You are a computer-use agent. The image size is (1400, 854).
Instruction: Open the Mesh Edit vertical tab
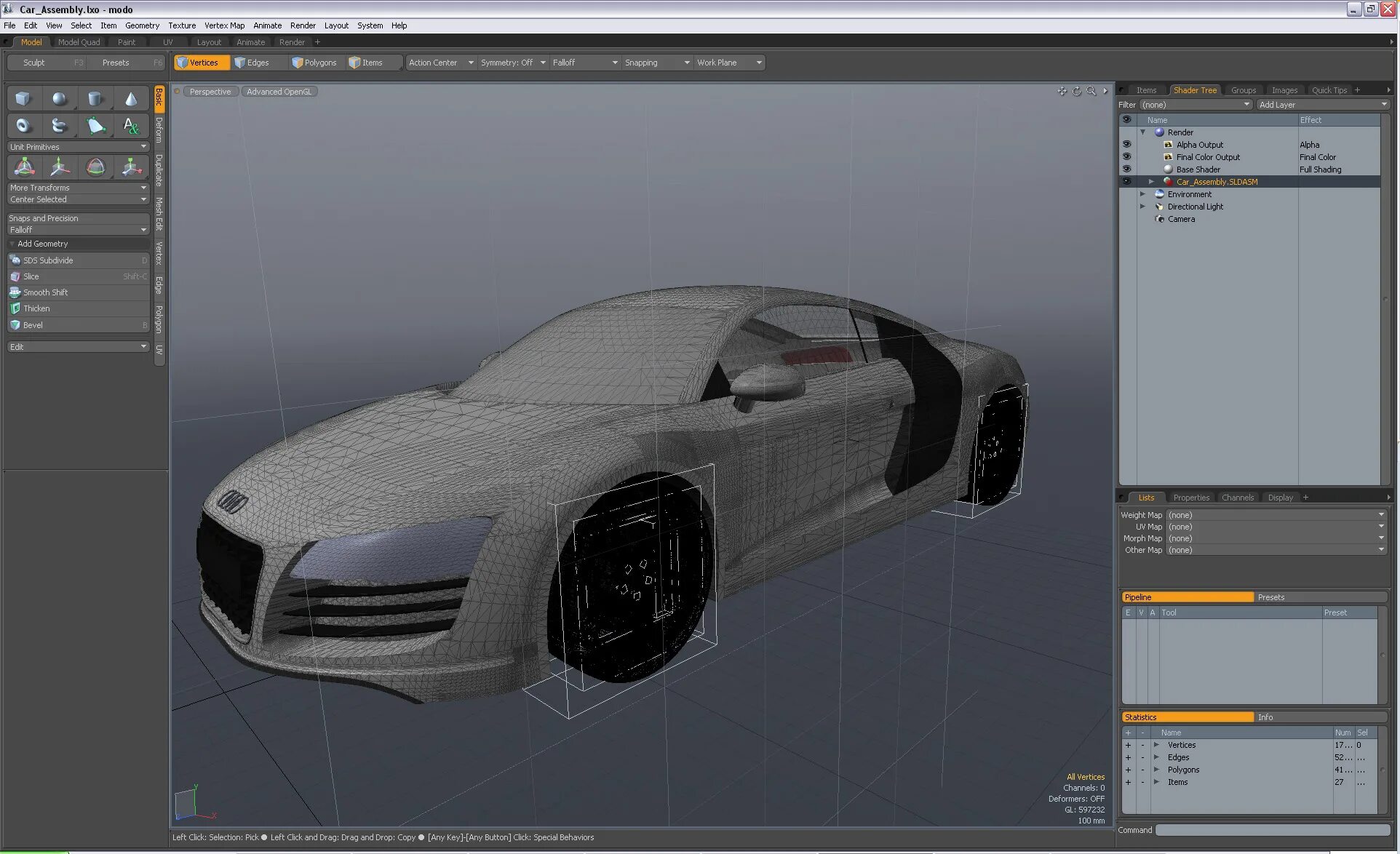tap(159, 213)
